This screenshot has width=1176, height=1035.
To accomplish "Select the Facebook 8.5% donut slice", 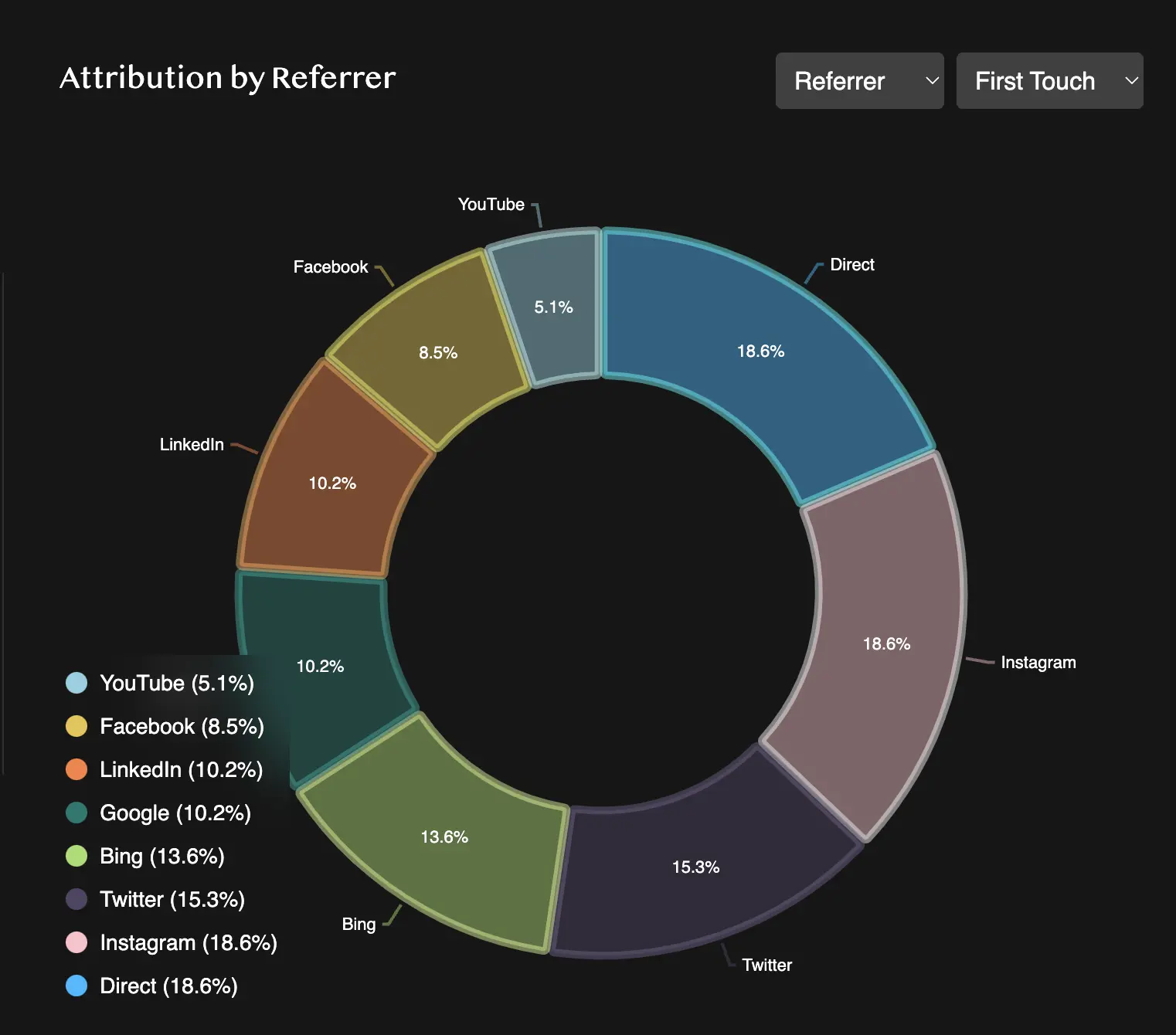I will tap(438, 352).
